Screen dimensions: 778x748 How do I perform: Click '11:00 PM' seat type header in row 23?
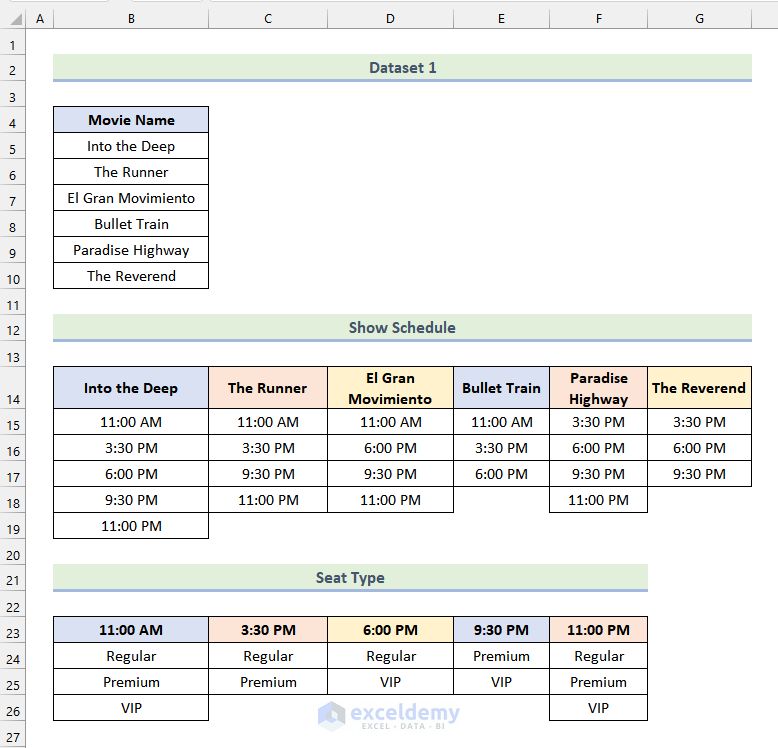[598, 630]
